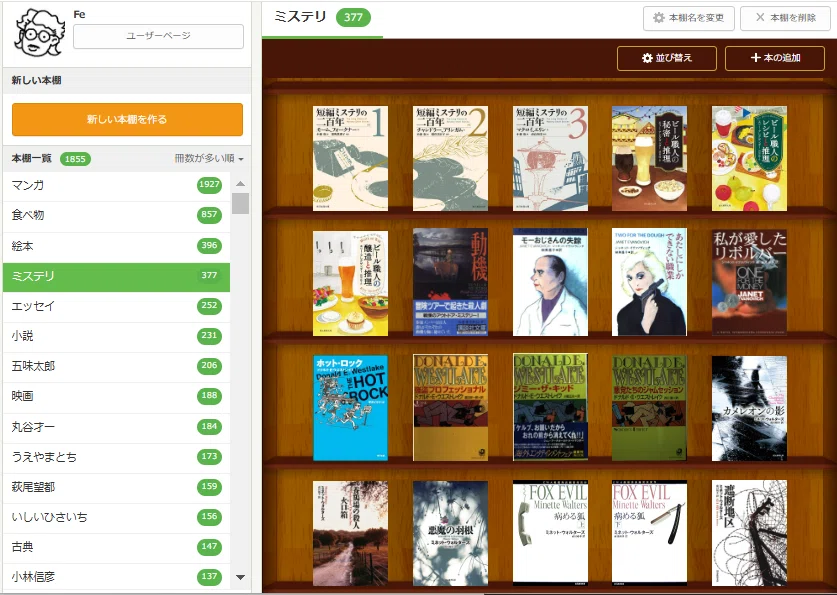Select the 五味太郎 bookshelf

click(x=116, y=367)
